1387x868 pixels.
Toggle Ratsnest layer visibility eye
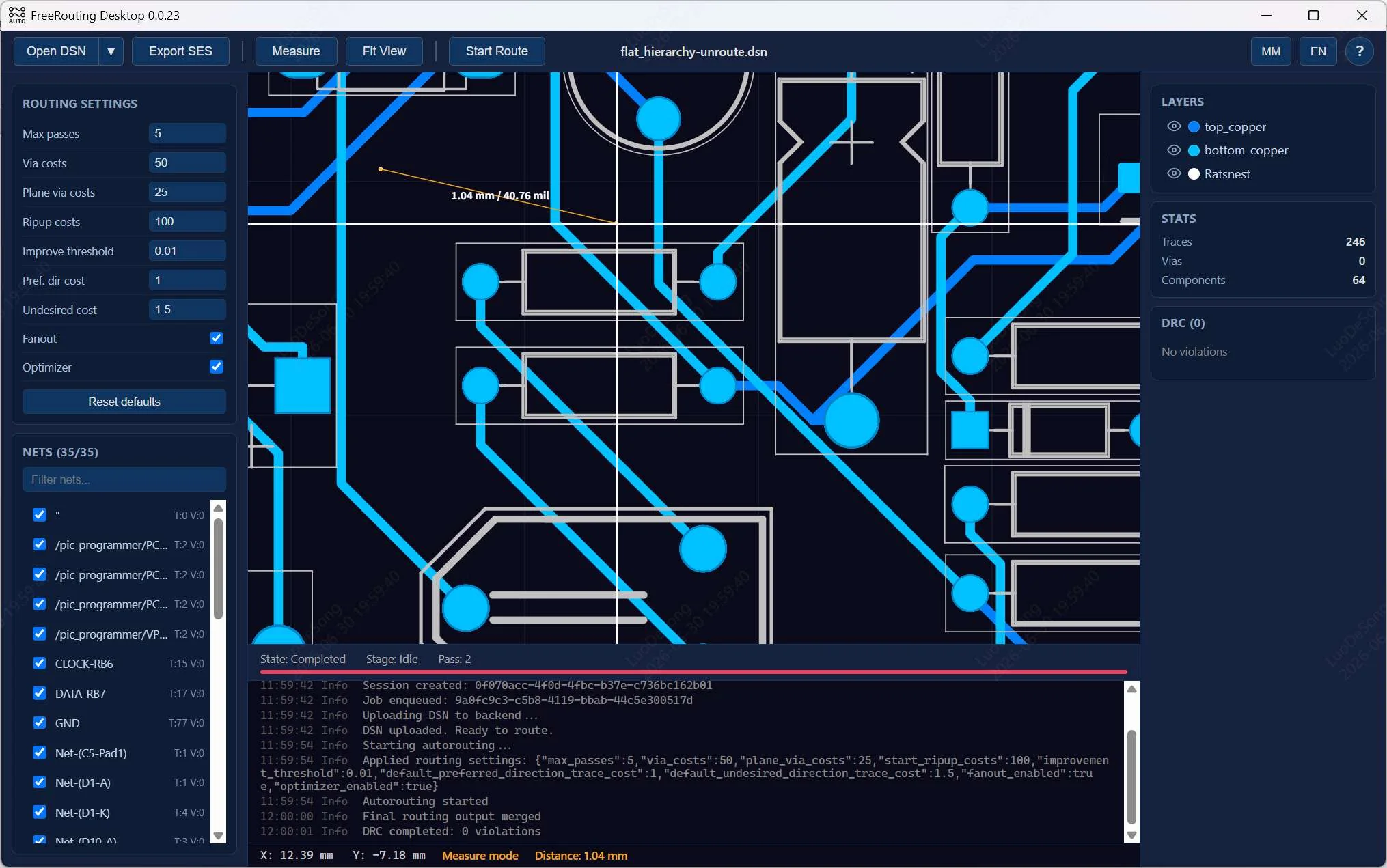tap(1174, 173)
